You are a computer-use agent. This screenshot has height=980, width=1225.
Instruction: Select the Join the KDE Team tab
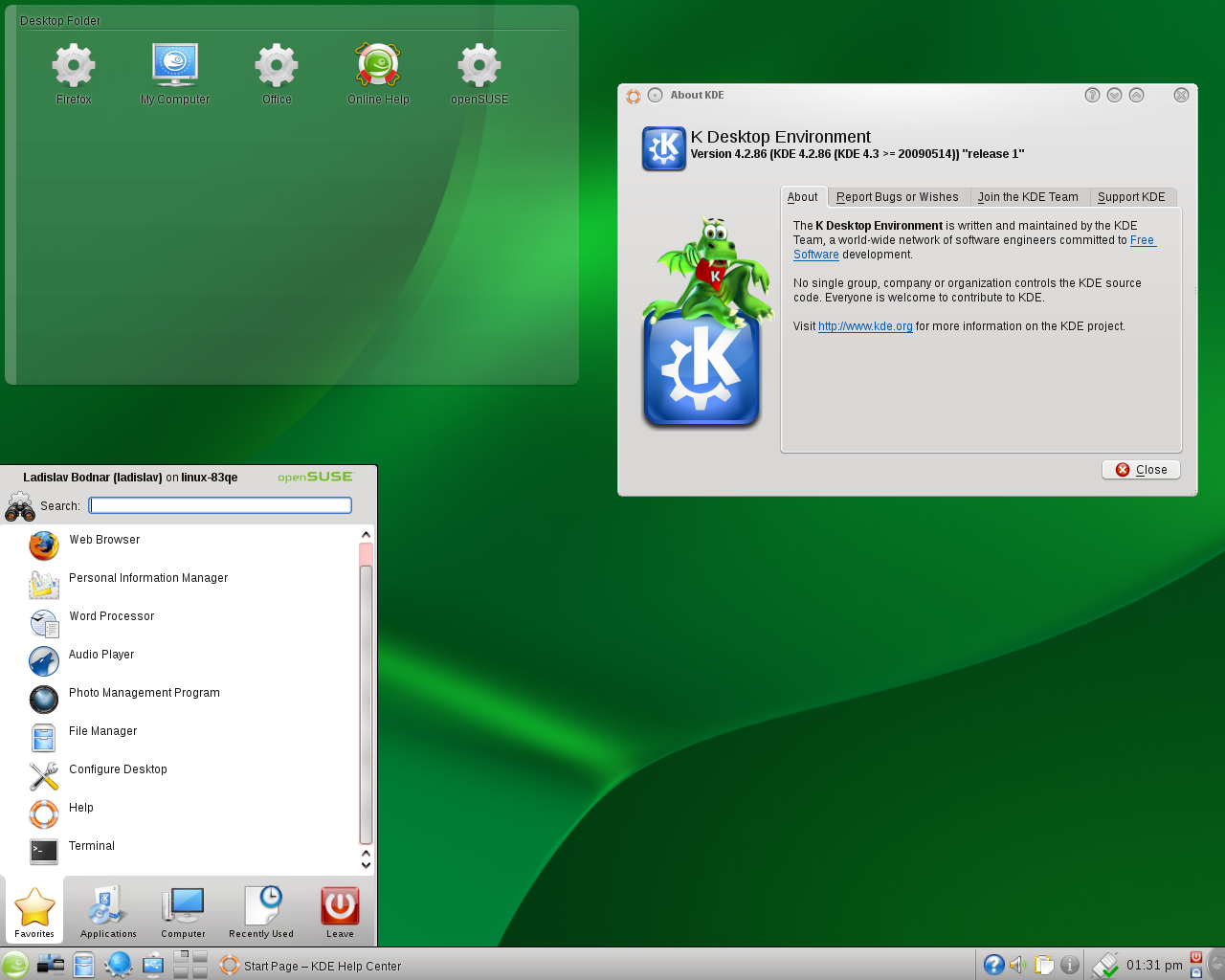click(1028, 197)
